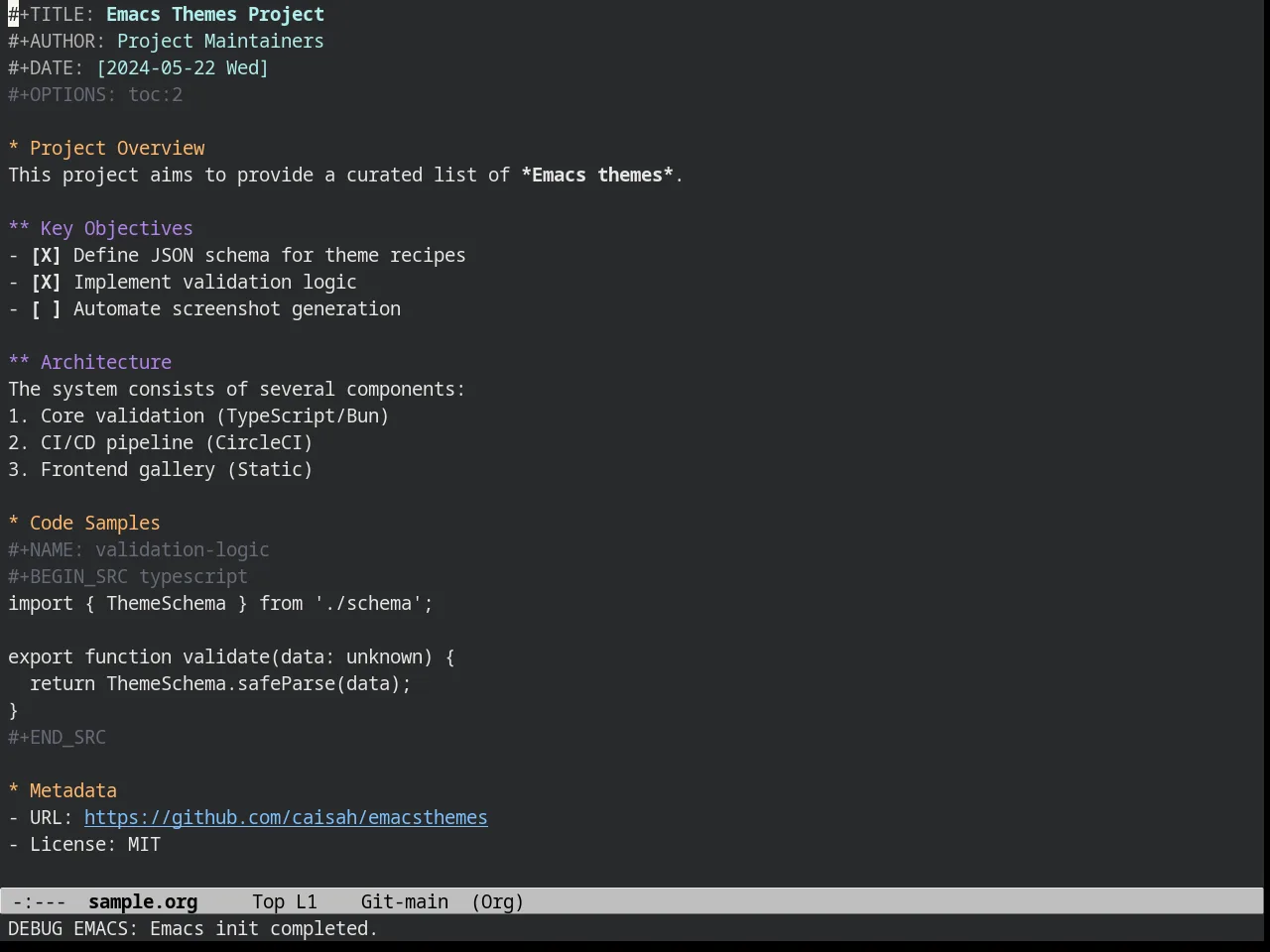Viewport: 1270px width, 952px height.
Task: Click sample.org buffer name in mode line
Action: (143, 901)
